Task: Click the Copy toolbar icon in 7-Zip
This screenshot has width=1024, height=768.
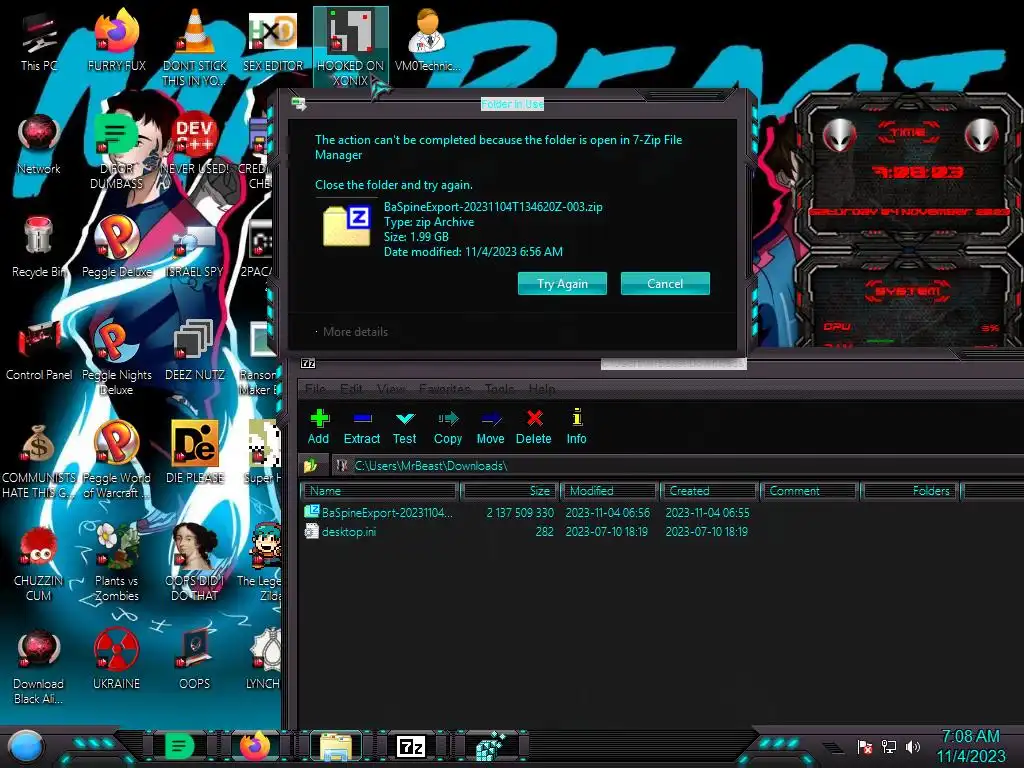Action: 448,427
